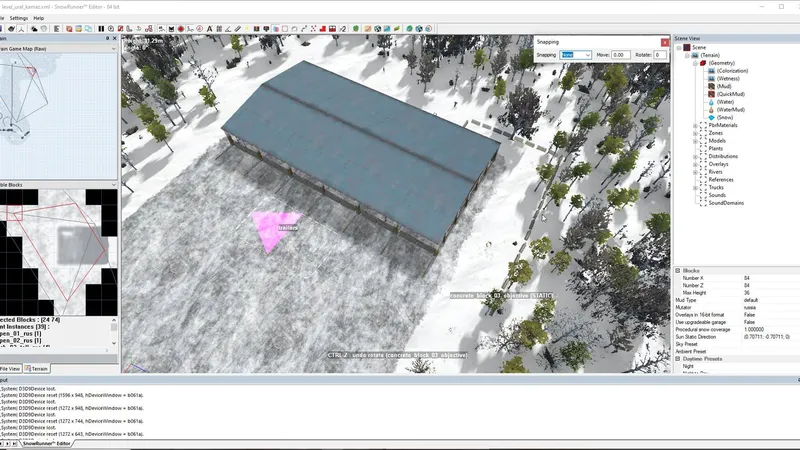Collapse the Scene root node
This screenshot has height=450, width=800.
[679, 47]
